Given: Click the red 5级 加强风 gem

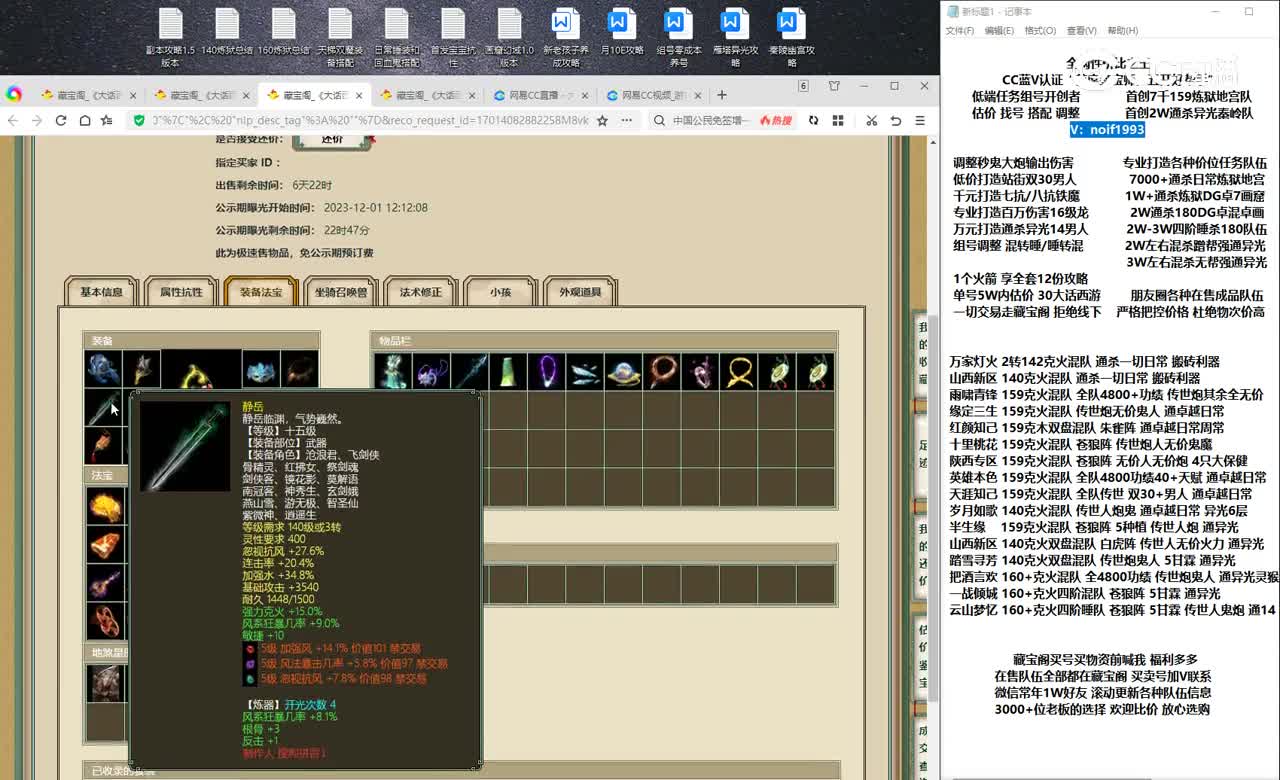Looking at the screenshot, I should point(250,649).
